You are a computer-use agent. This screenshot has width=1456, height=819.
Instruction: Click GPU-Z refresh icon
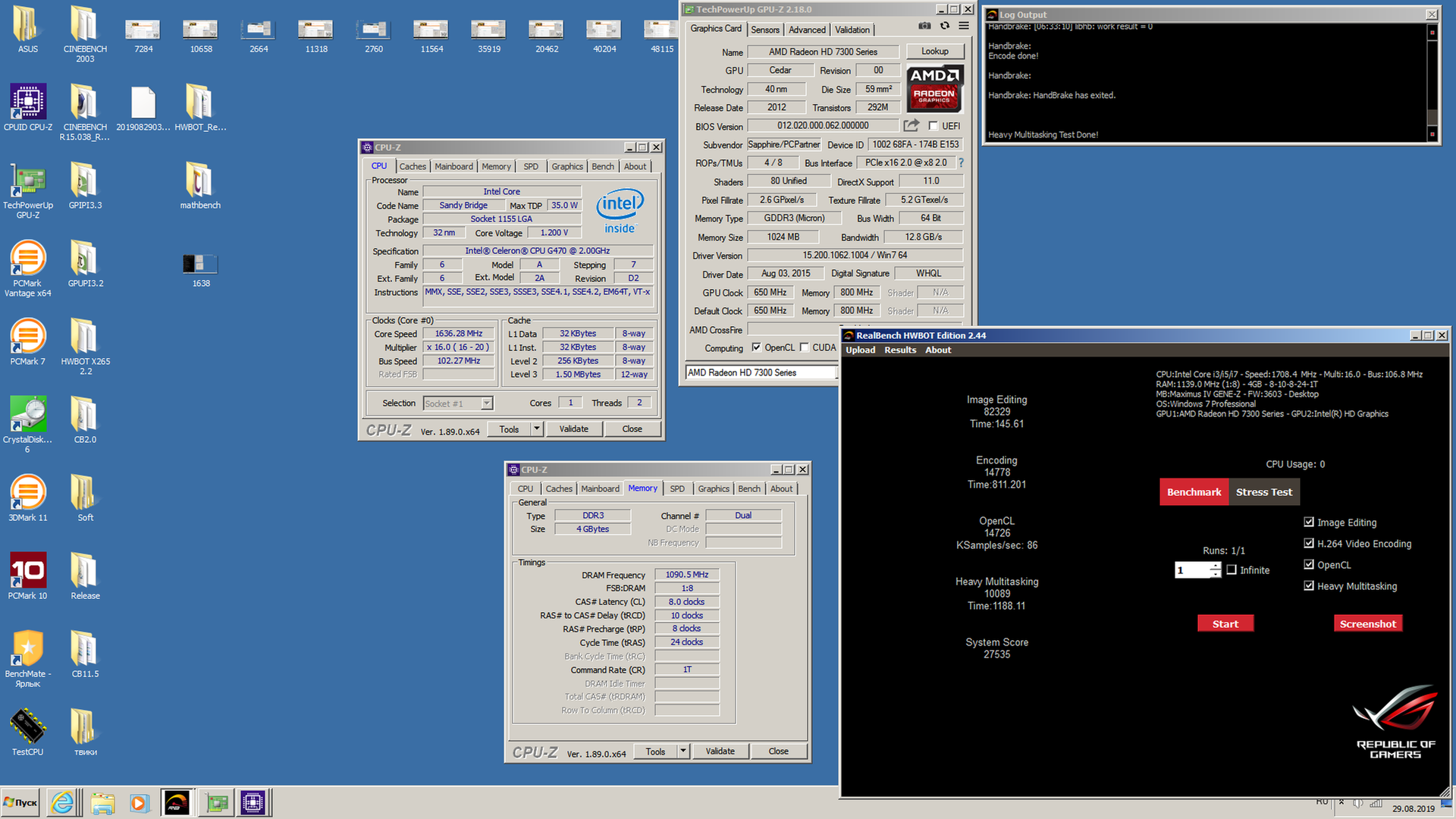pyautogui.click(x=944, y=26)
